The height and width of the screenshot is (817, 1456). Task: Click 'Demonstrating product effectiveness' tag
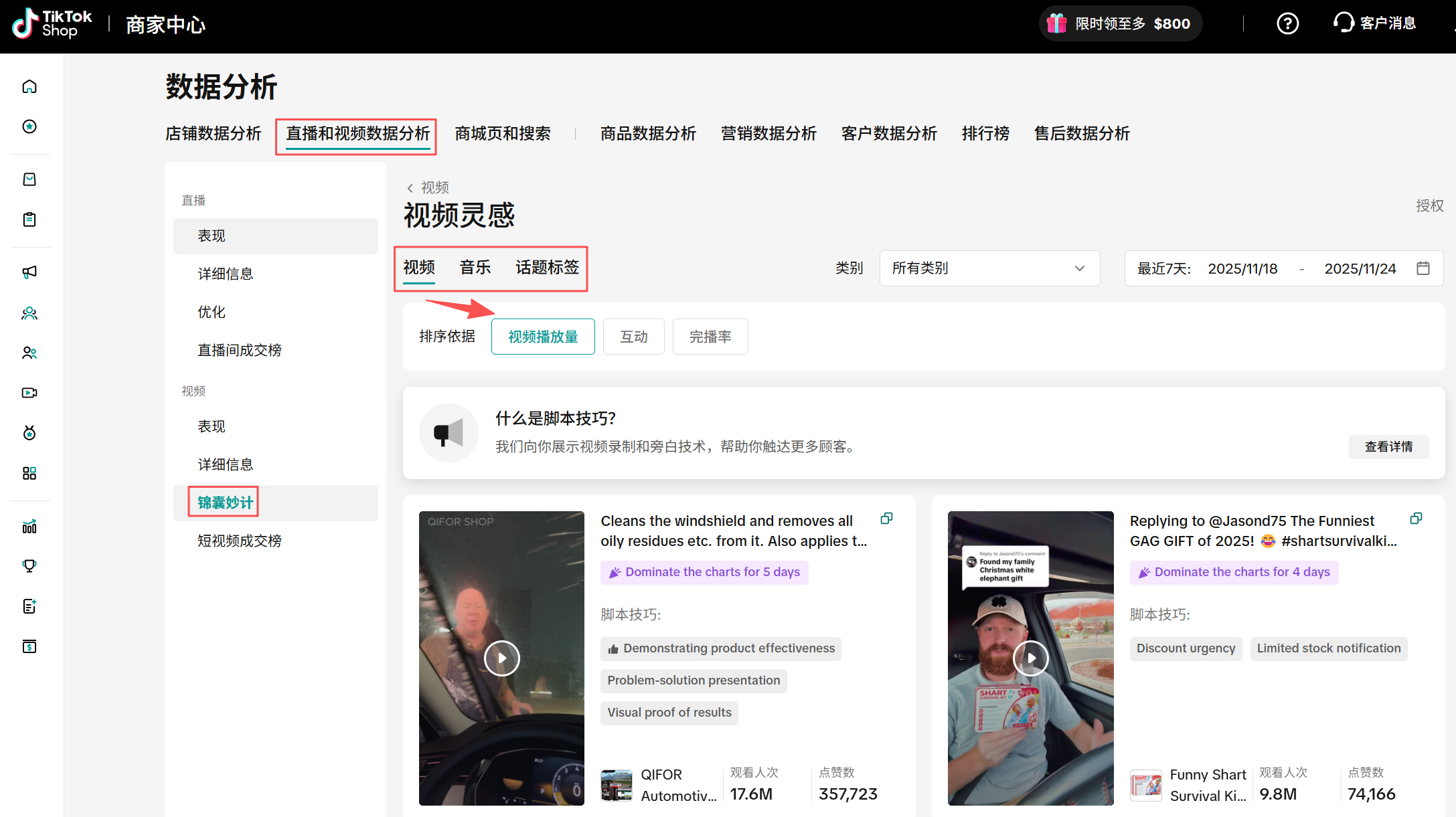tap(721, 649)
